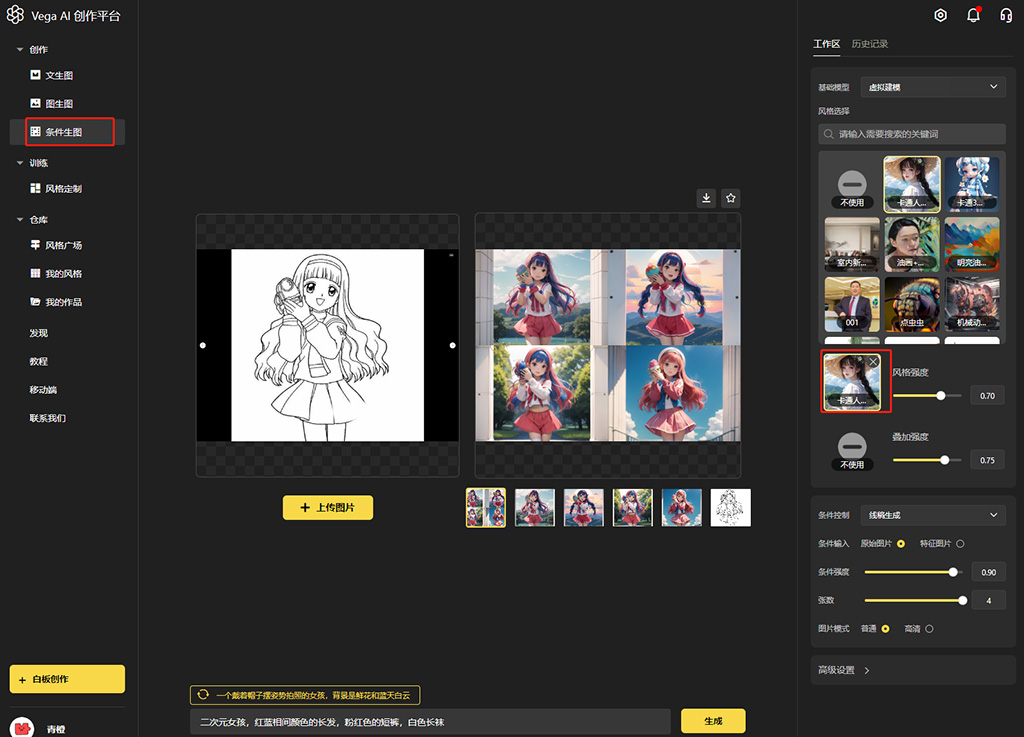Select the line-art sketch thumbnail
This screenshot has height=737, width=1024.
(x=730, y=507)
